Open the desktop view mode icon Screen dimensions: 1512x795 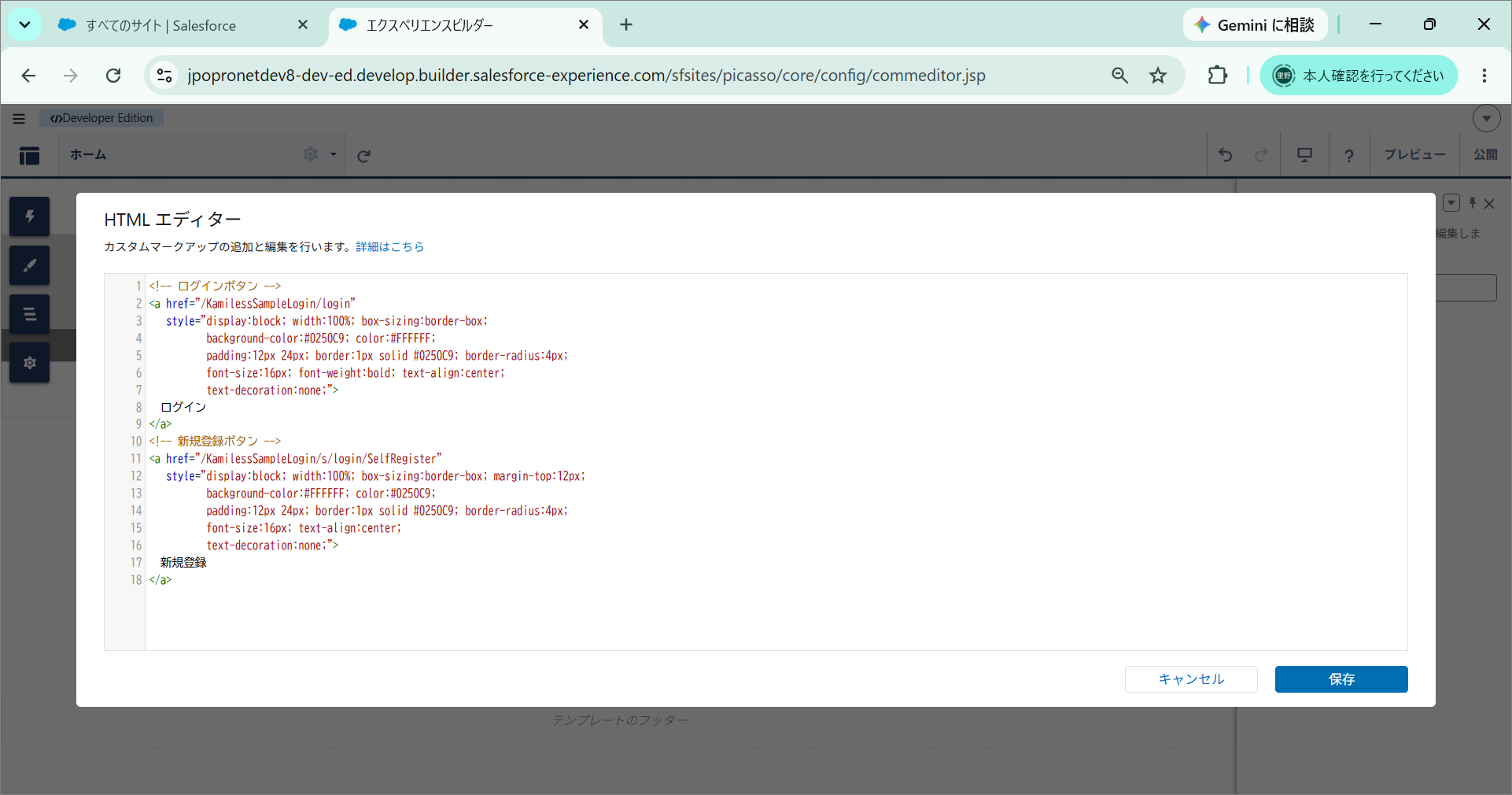(1304, 155)
